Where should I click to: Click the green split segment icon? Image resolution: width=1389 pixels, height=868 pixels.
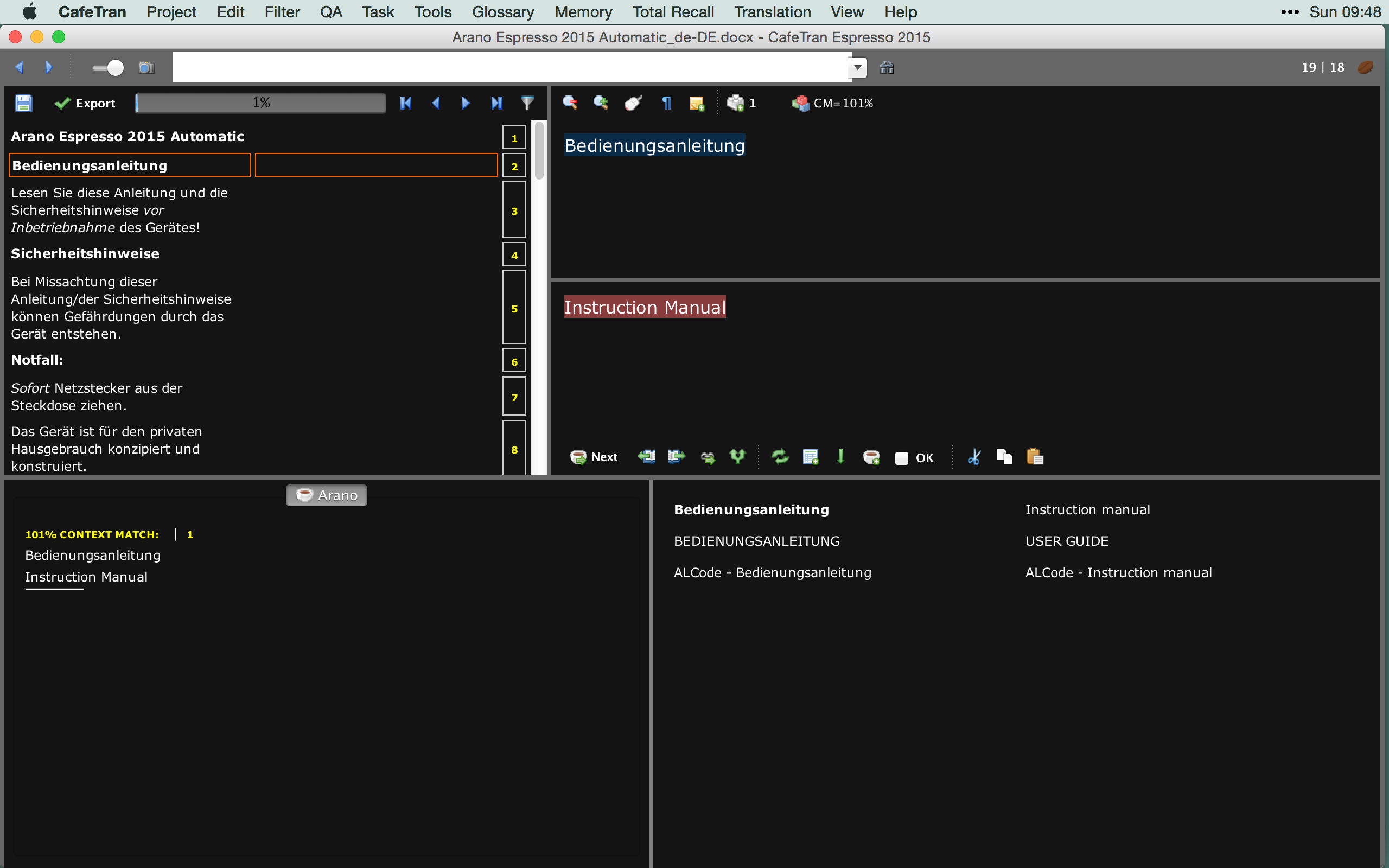[x=737, y=457]
